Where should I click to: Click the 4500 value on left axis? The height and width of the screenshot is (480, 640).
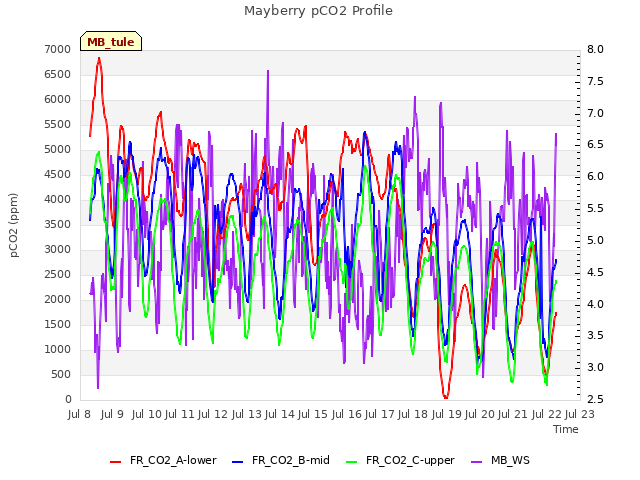58,175
